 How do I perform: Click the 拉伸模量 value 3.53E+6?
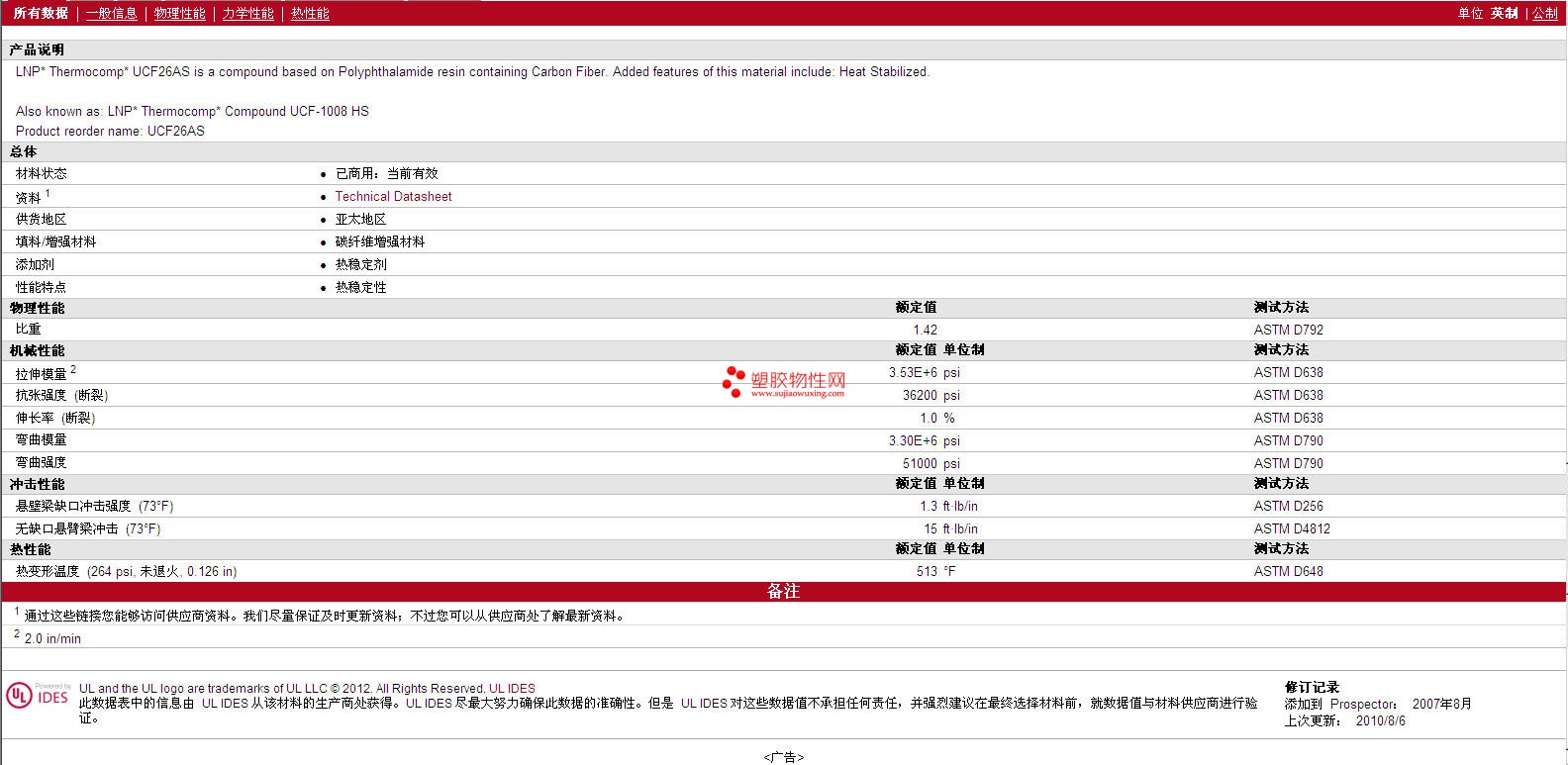point(913,372)
